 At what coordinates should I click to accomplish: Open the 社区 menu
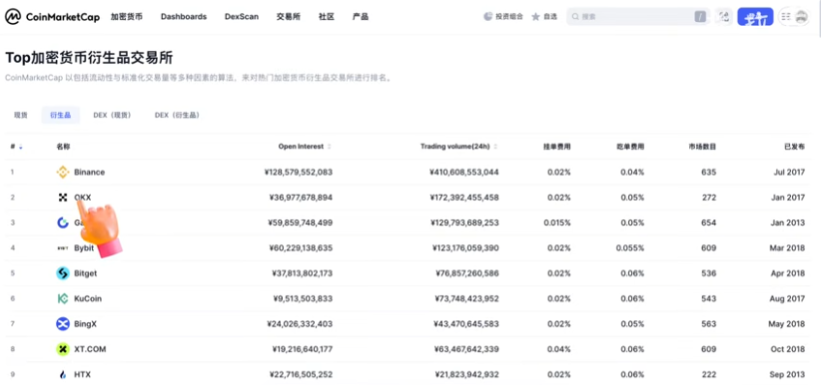(x=326, y=17)
